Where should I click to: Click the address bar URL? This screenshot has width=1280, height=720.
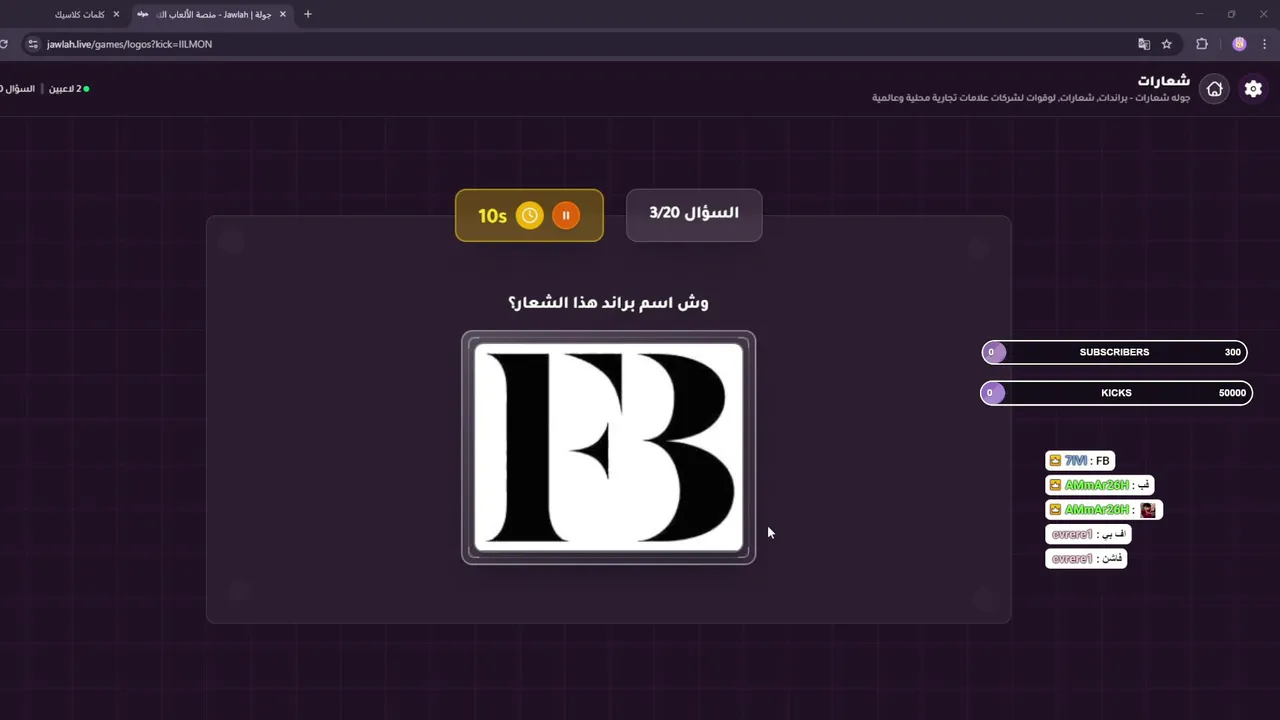coord(129,44)
